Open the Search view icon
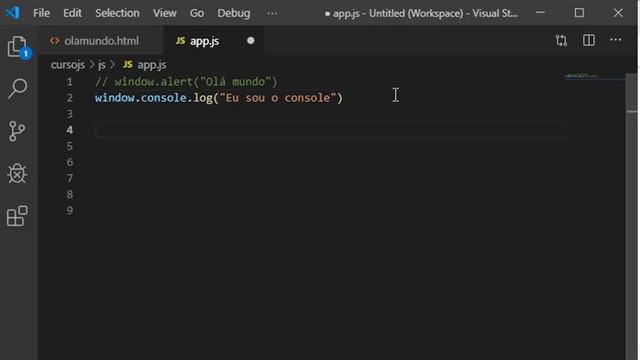Screen dimensions: 640x360 pyautogui.click(x=18, y=89)
